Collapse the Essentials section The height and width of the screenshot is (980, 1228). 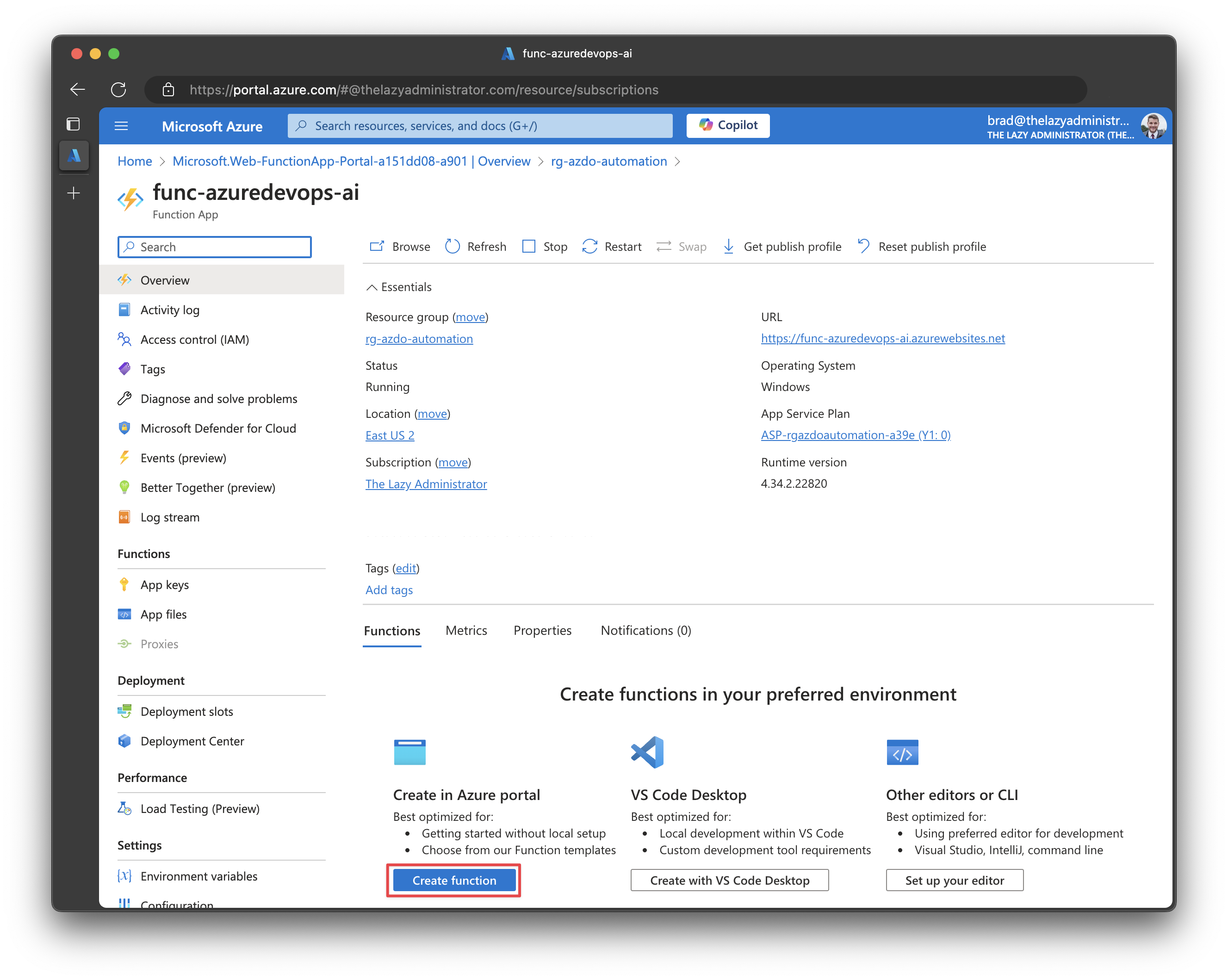click(398, 287)
